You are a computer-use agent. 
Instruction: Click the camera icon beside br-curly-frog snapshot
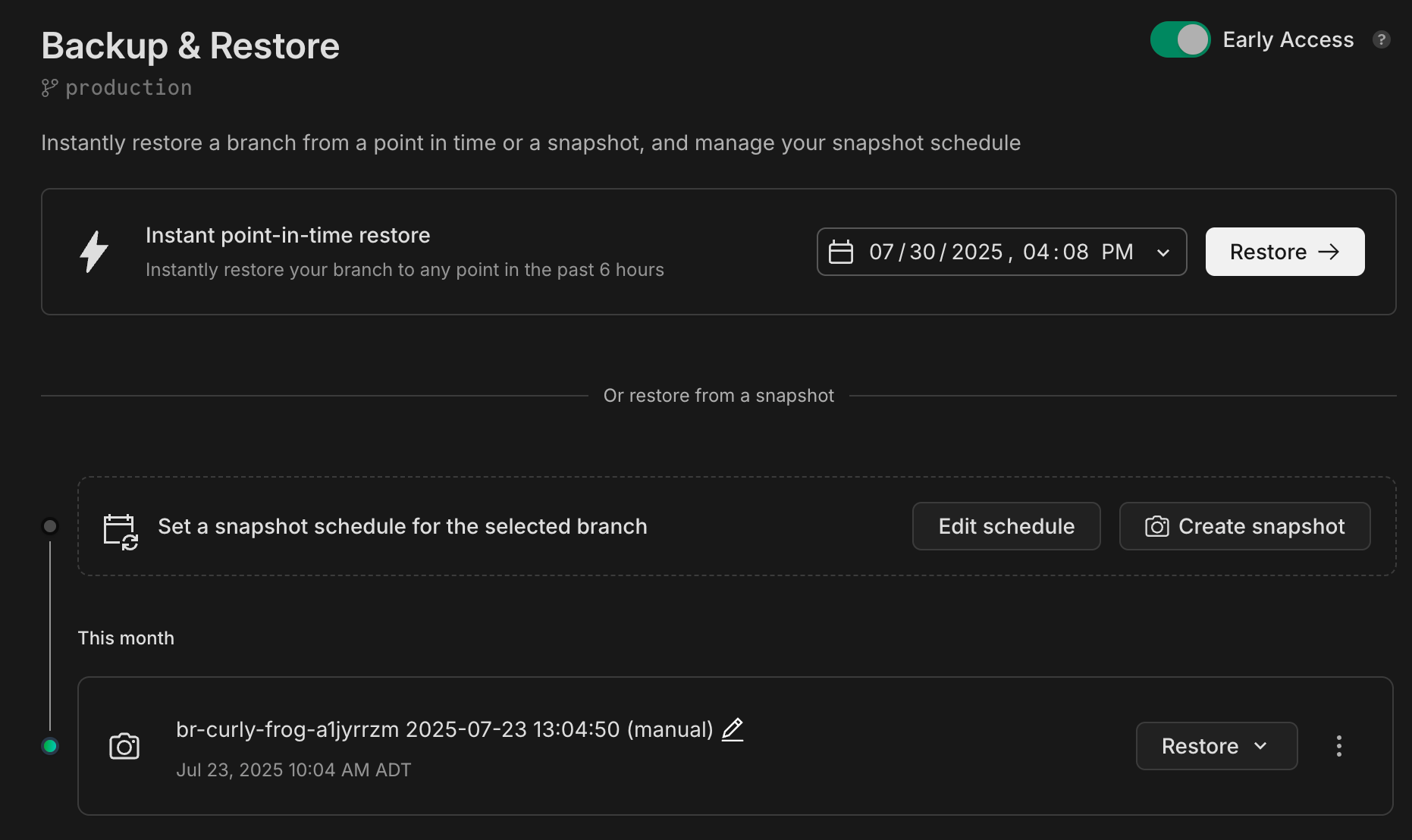pyautogui.click(x=124, y=746)
